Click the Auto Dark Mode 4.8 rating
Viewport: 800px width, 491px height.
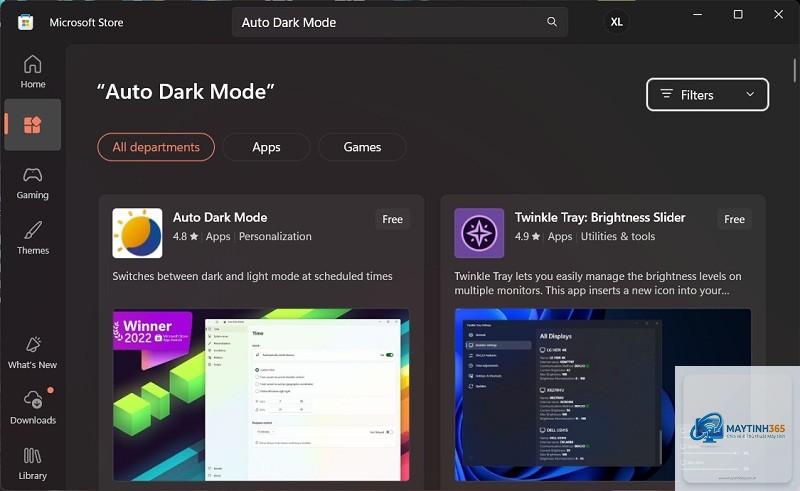click(x=185, y=236)
